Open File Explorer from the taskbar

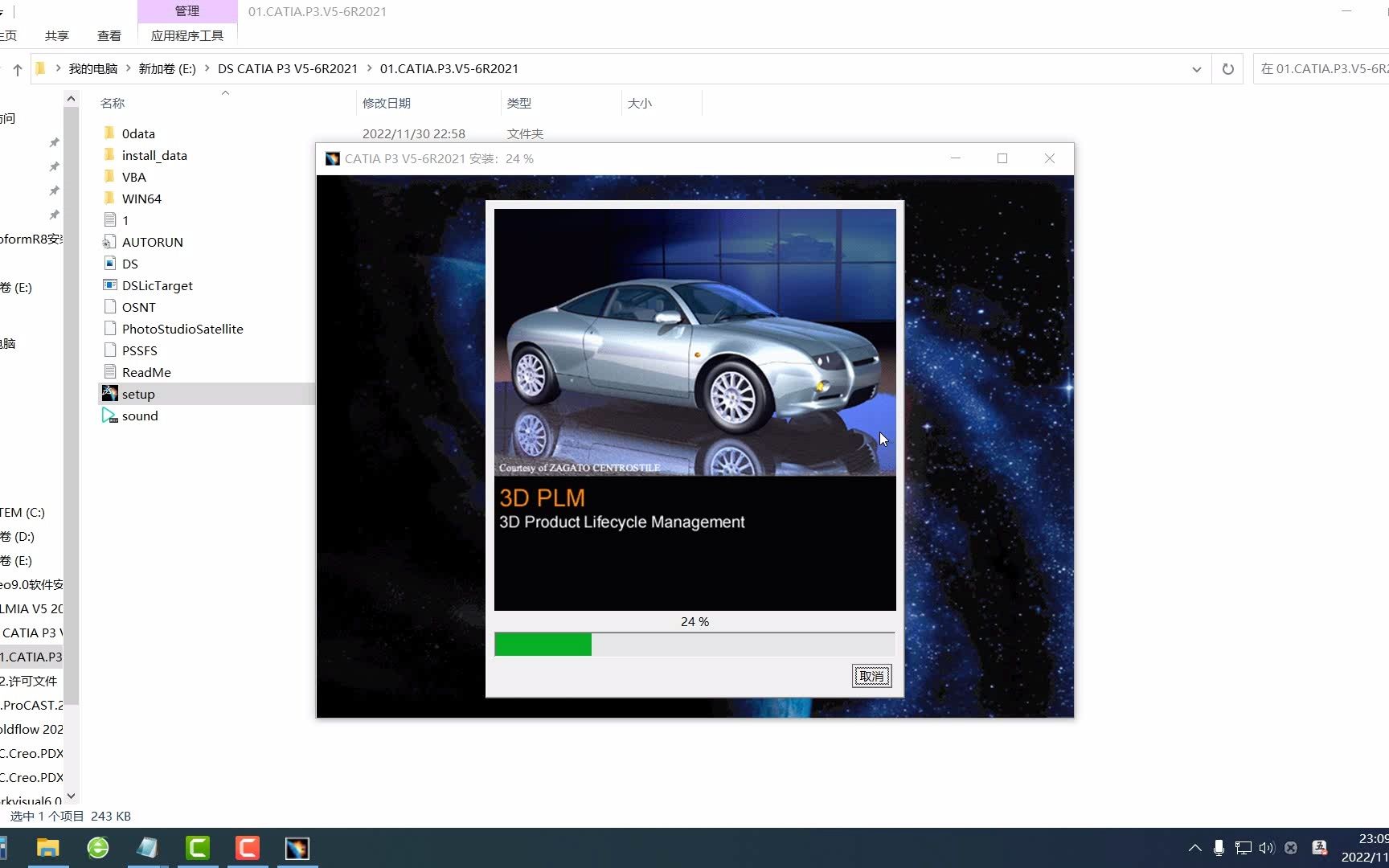[48, 848]
